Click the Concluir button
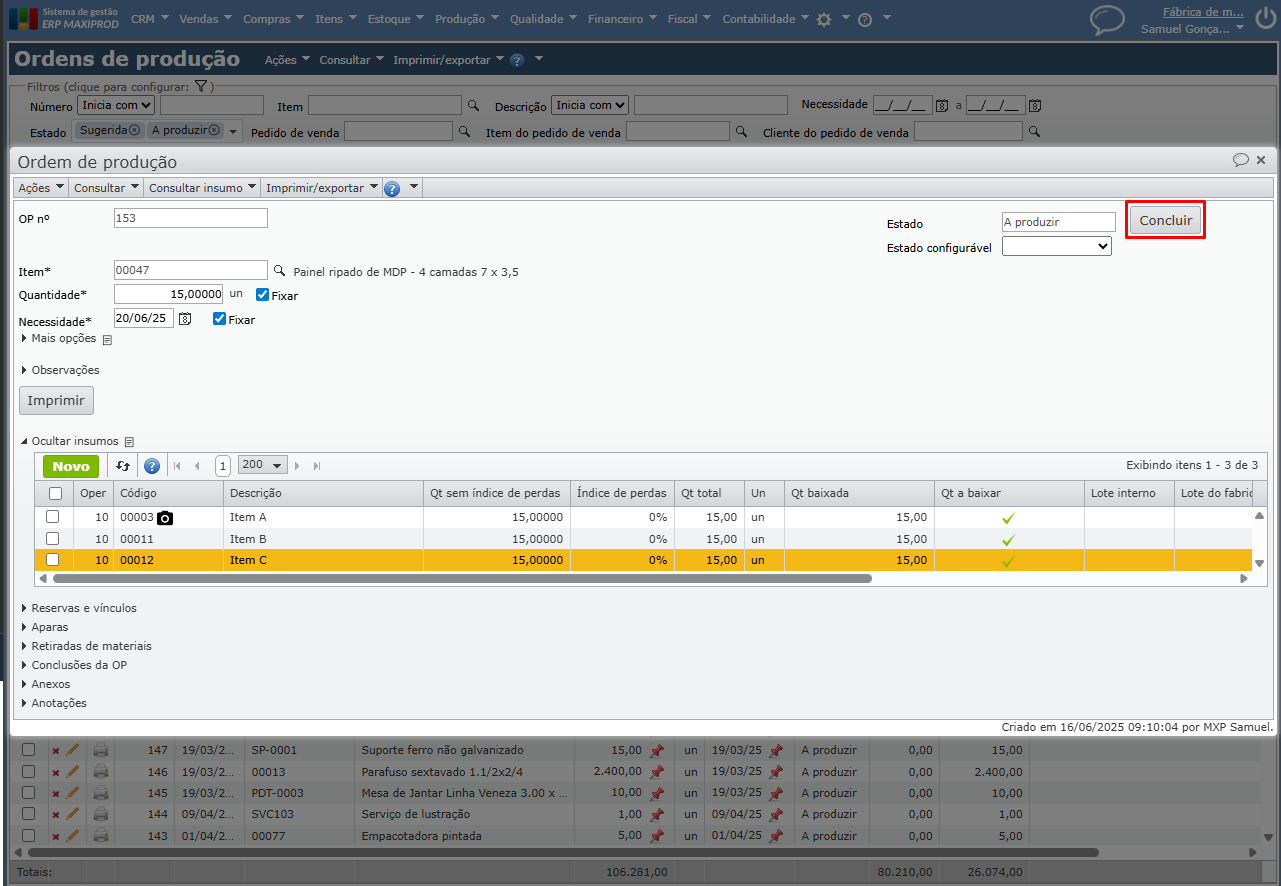Screen dimensions: 1281x886 (1165, 221)
